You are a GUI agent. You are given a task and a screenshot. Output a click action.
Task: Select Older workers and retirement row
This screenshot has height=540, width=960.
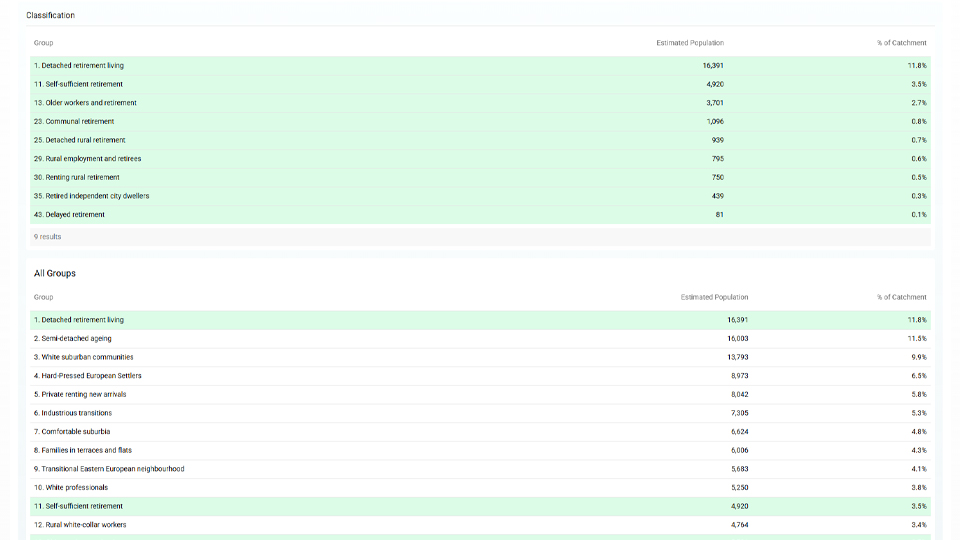click(x=85, y=103)
